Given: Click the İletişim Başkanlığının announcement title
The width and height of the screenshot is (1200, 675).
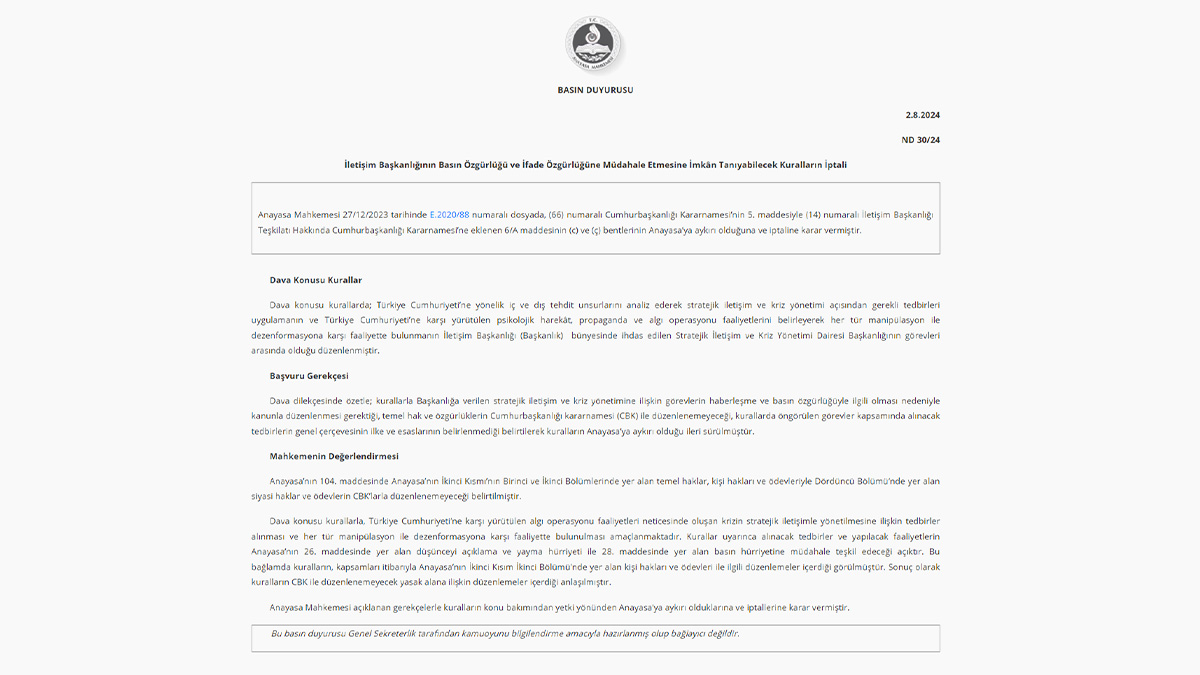Looking at the screenshot, I should pos(595,164).
